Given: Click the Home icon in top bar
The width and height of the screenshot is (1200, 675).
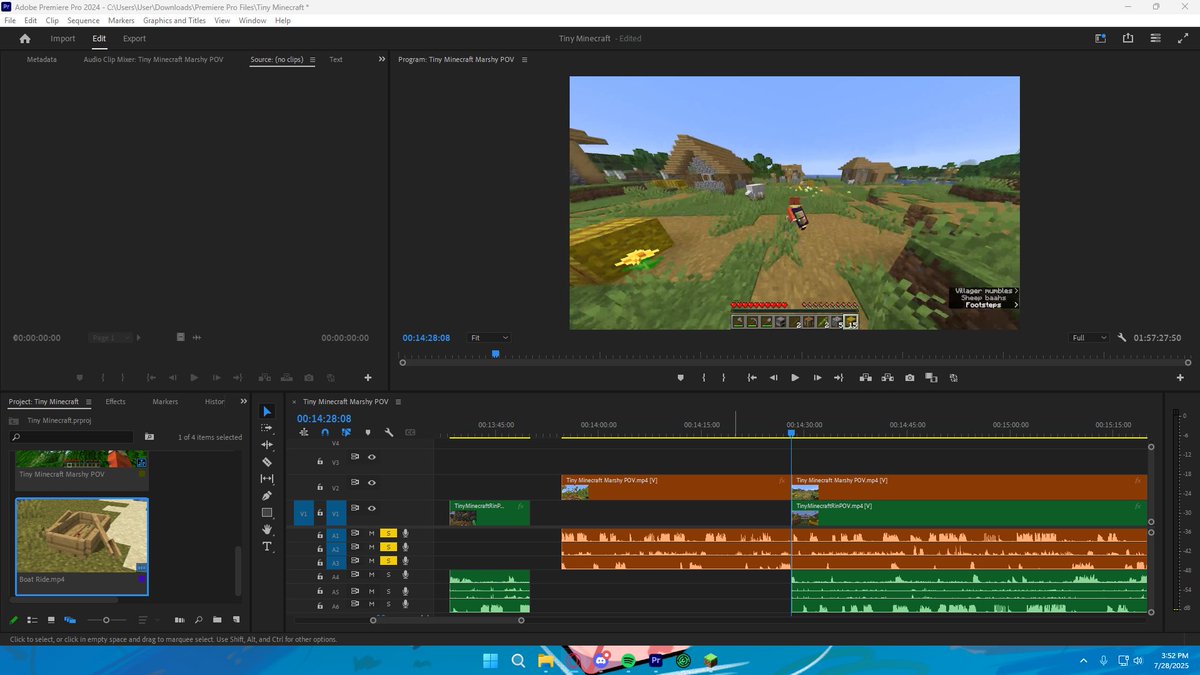Looking at the screenshot, I should point(25,38).
